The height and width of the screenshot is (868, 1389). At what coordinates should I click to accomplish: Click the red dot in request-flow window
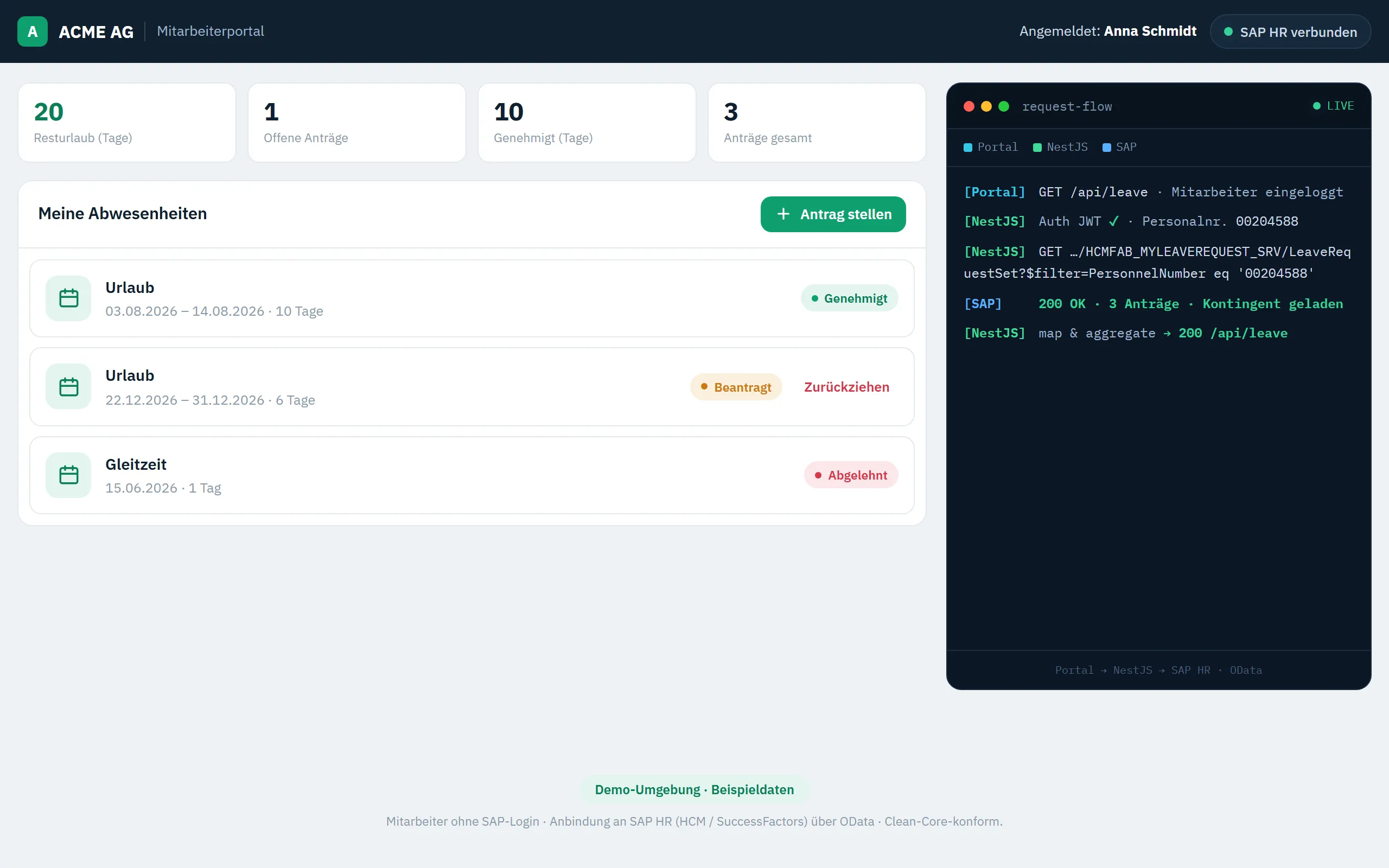coord(969,106)
